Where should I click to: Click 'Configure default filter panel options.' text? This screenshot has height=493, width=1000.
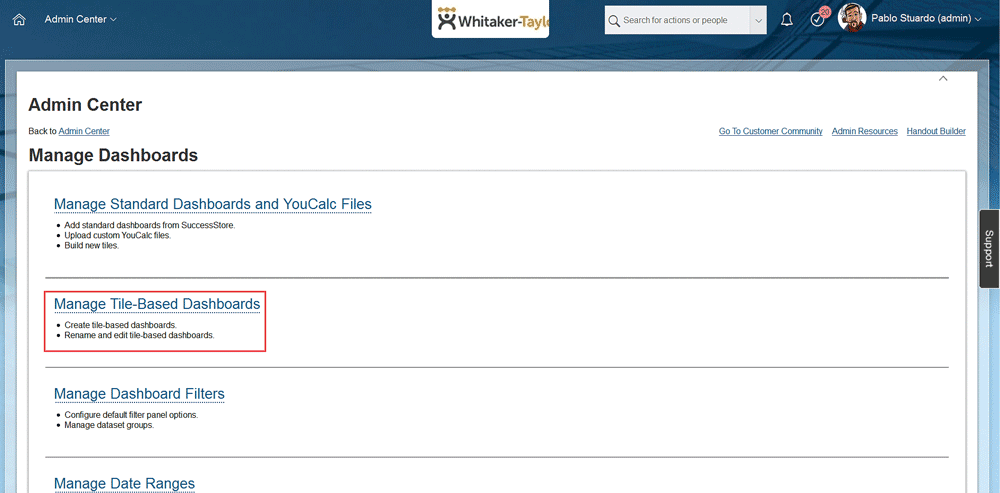pyautogui.click(x=131, y=415)
